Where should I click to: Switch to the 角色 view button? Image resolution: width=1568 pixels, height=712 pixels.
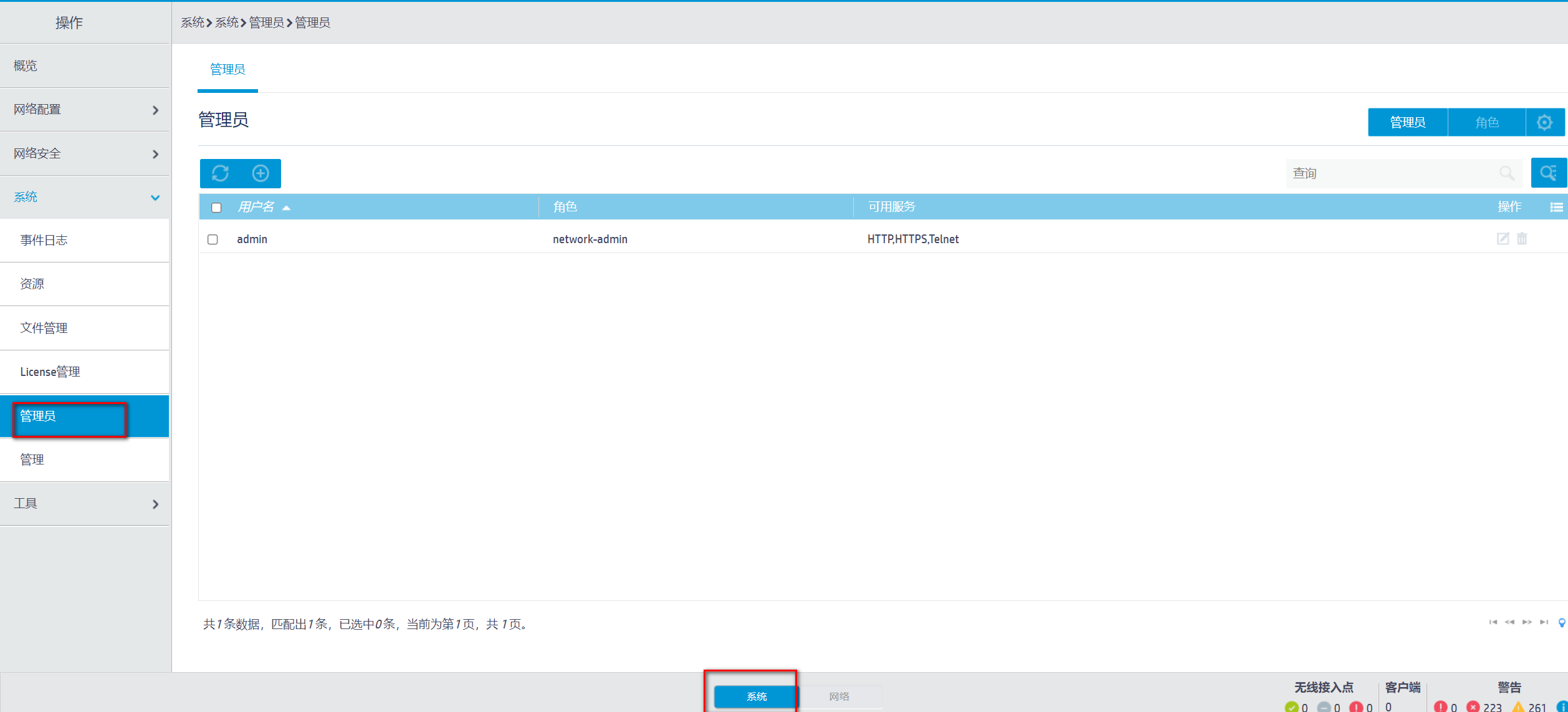[x=1486, y=122]
